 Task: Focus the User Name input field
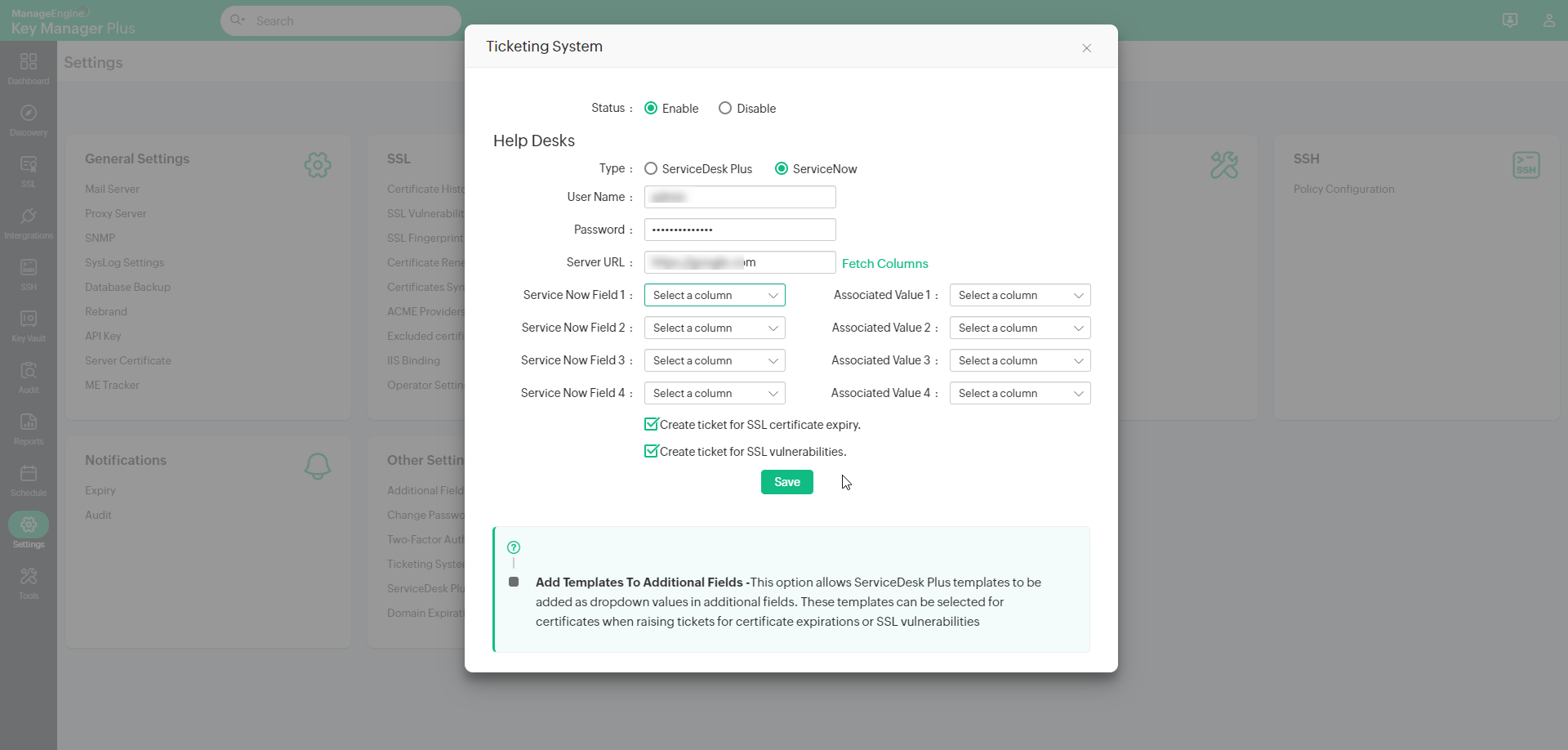[740, 197]
